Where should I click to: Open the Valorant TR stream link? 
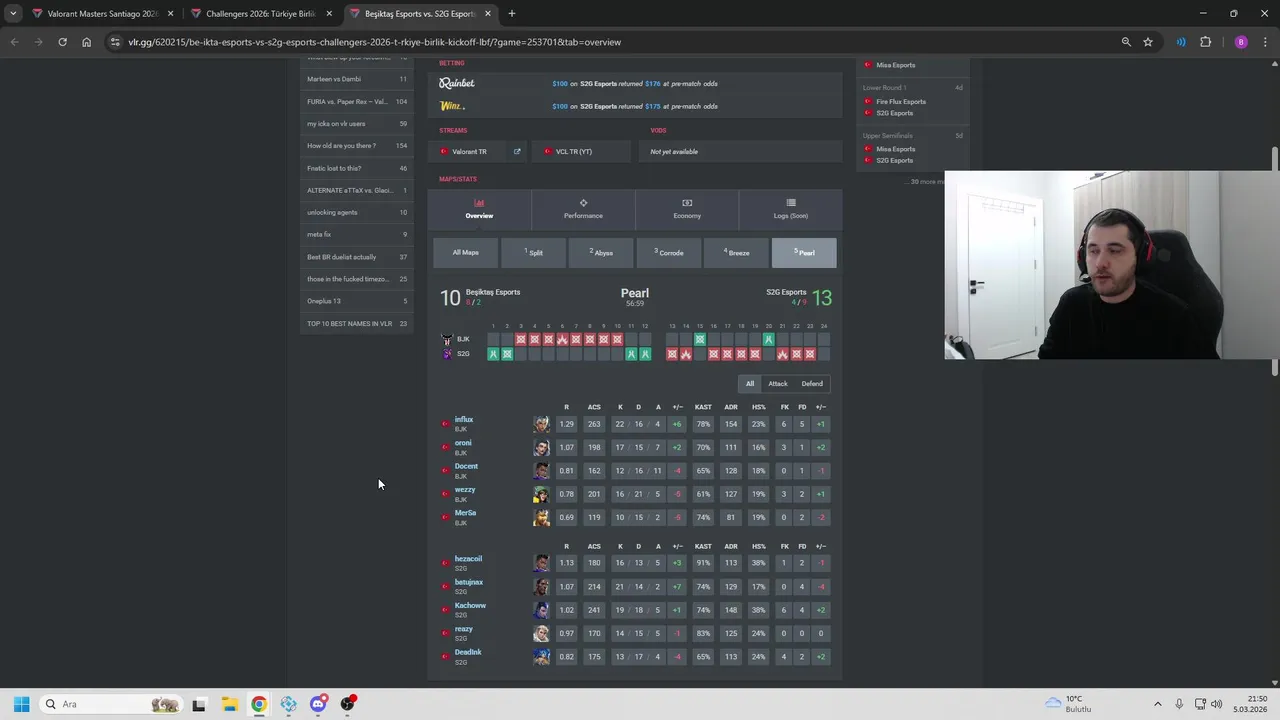[470, 152]
